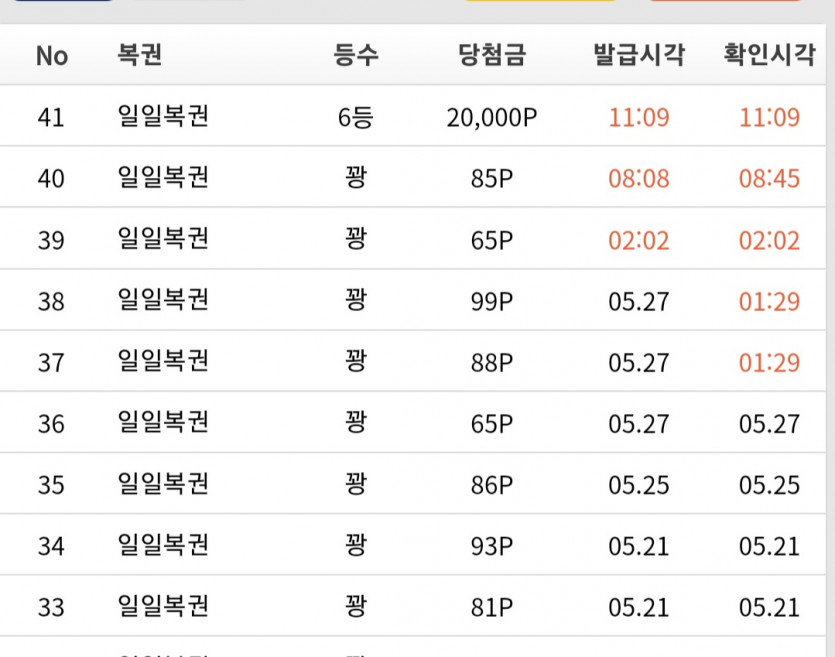
Task: Click '65P' in row 39
Action: click(492, 240)
